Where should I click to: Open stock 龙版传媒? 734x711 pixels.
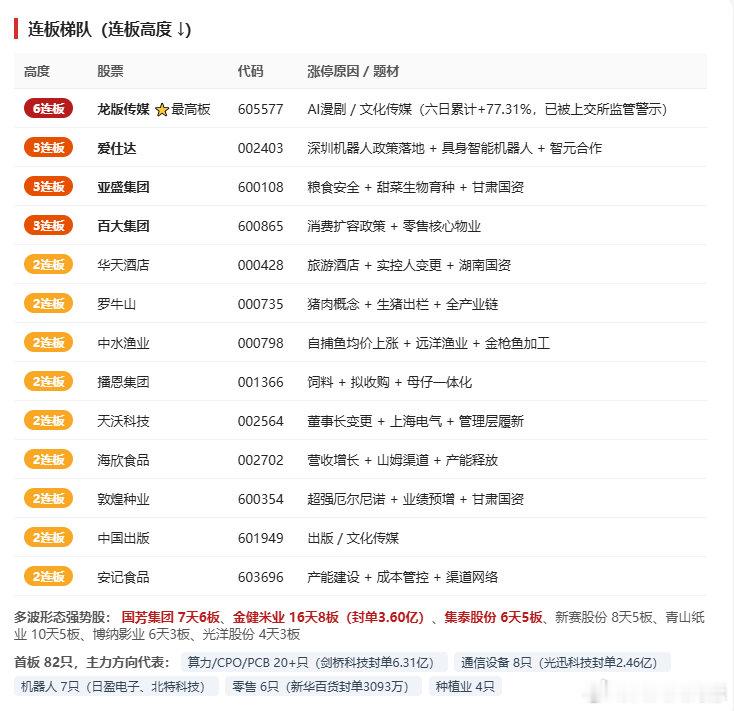click(x=124, y=109)
